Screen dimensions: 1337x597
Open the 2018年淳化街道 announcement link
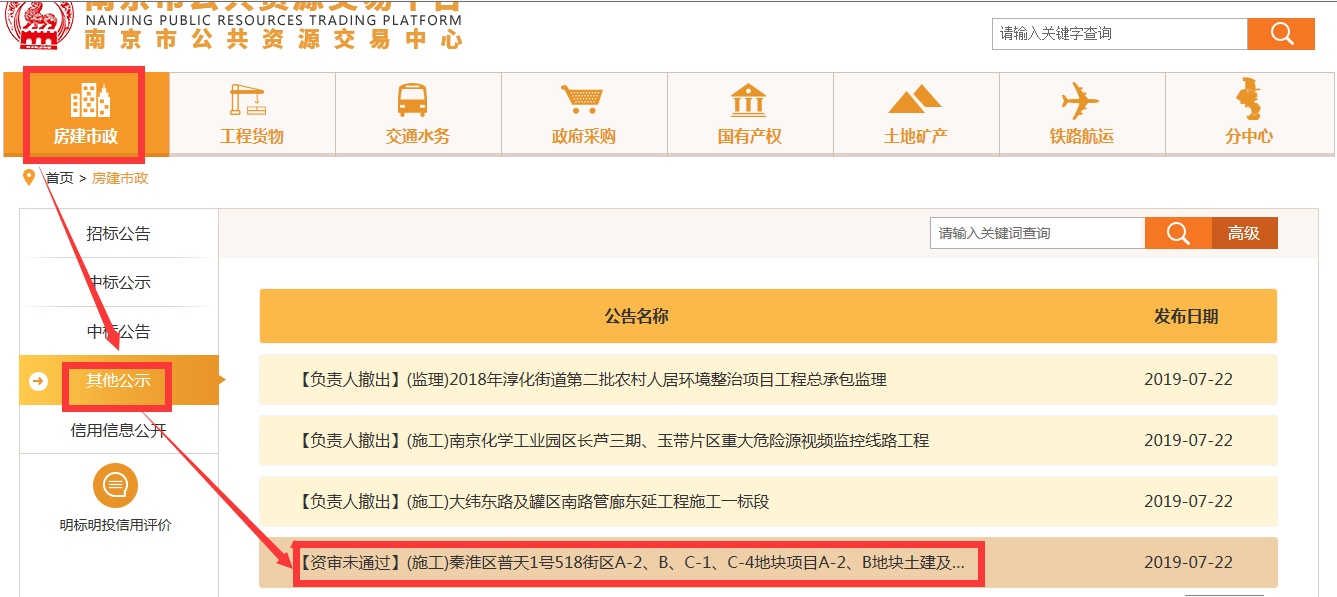click(x=592, y=380)
